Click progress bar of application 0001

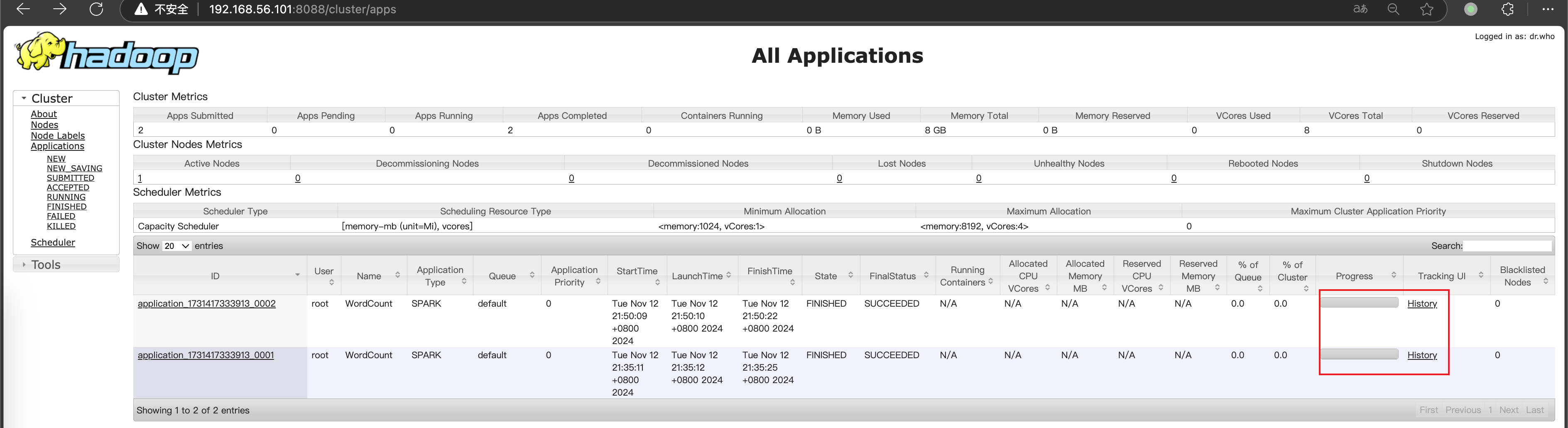coord(1359,354)
